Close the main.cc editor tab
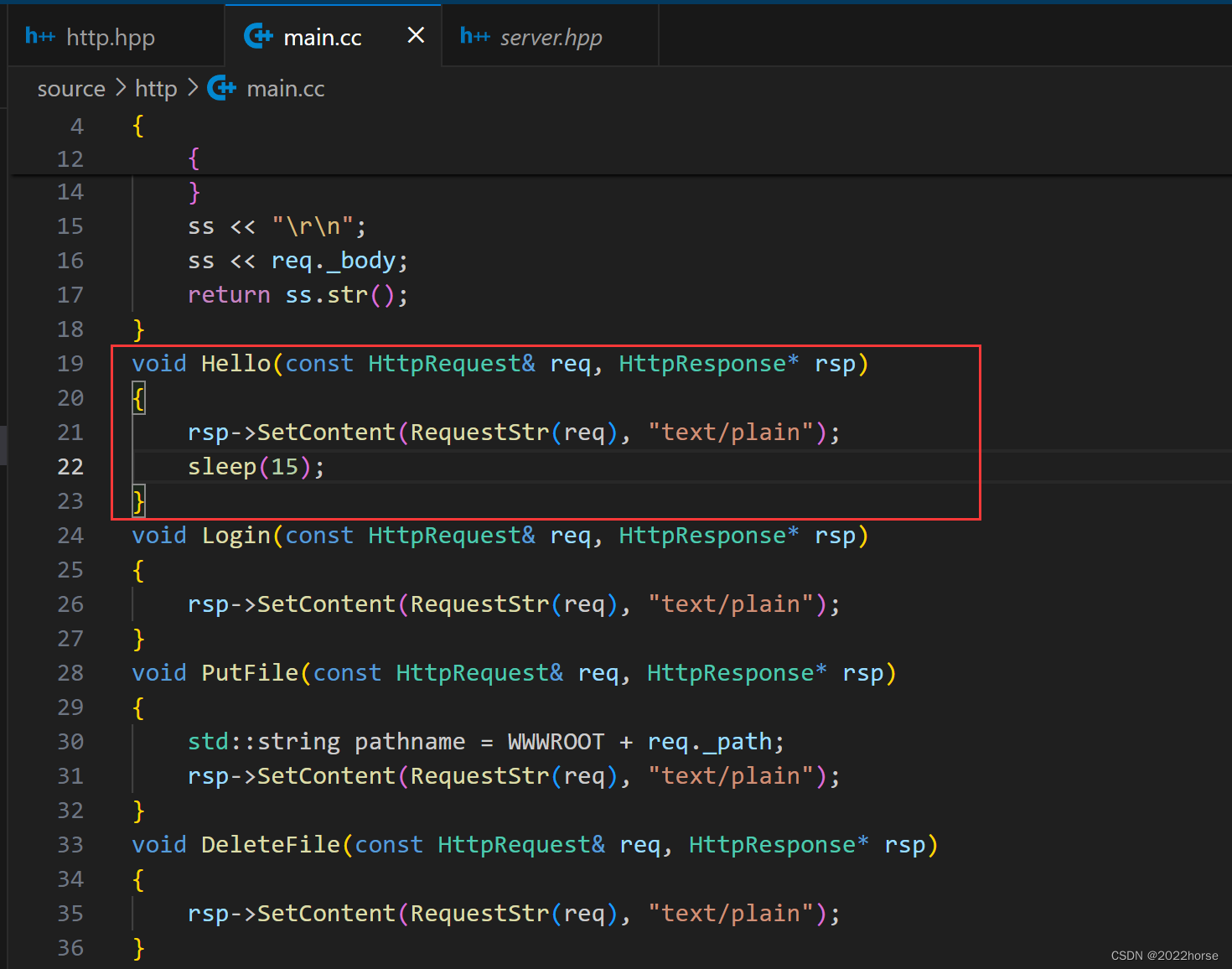Image resolution: width=1232 pixels, height=969 pixels. [x=416, y=35]
